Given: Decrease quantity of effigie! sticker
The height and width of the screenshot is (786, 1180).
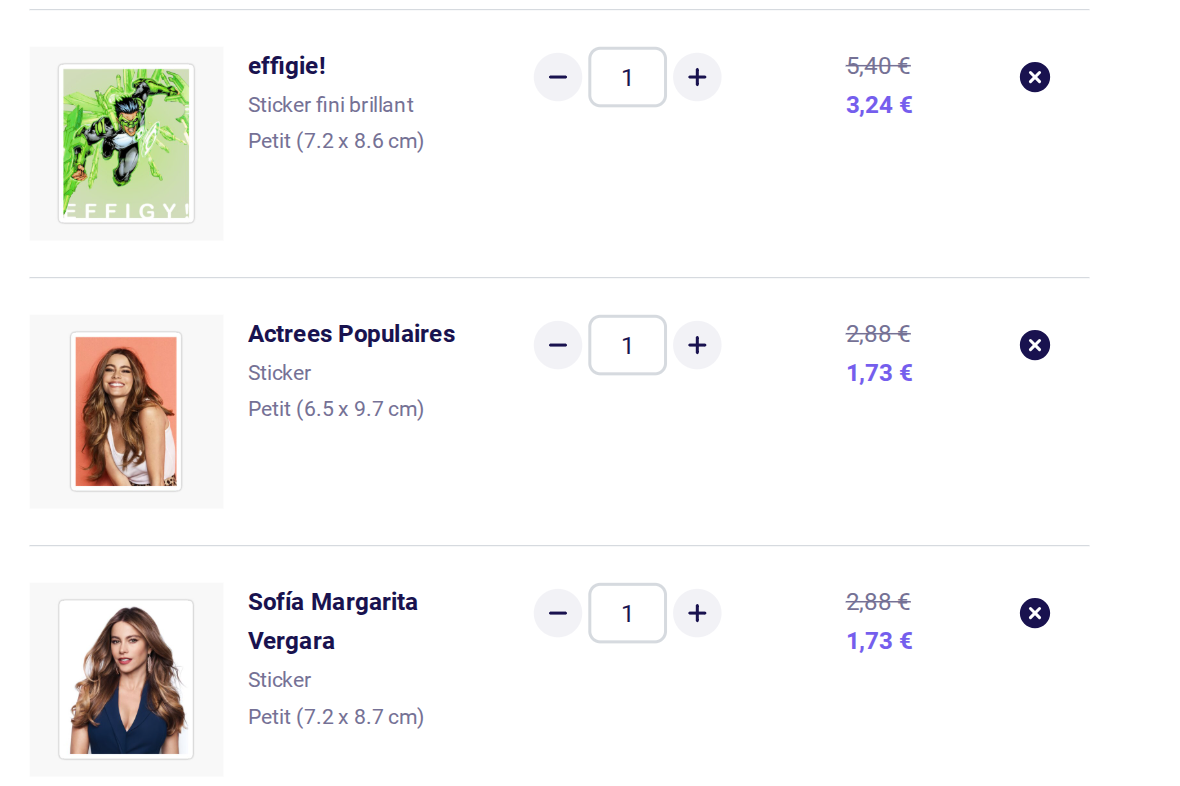Looking at the screenshot, I should [558, 77].
